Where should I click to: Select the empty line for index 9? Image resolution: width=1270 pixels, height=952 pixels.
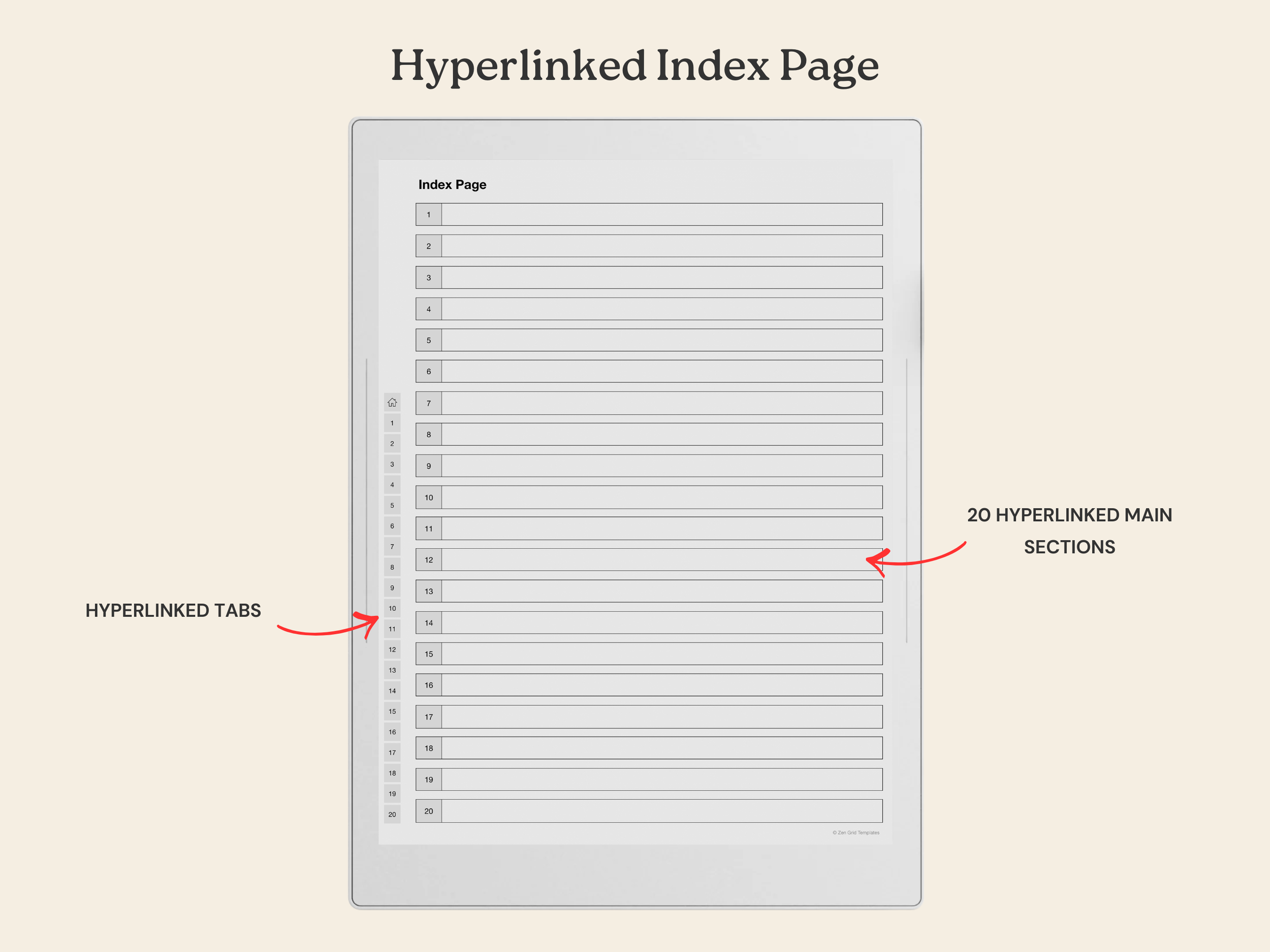(661, 466)
